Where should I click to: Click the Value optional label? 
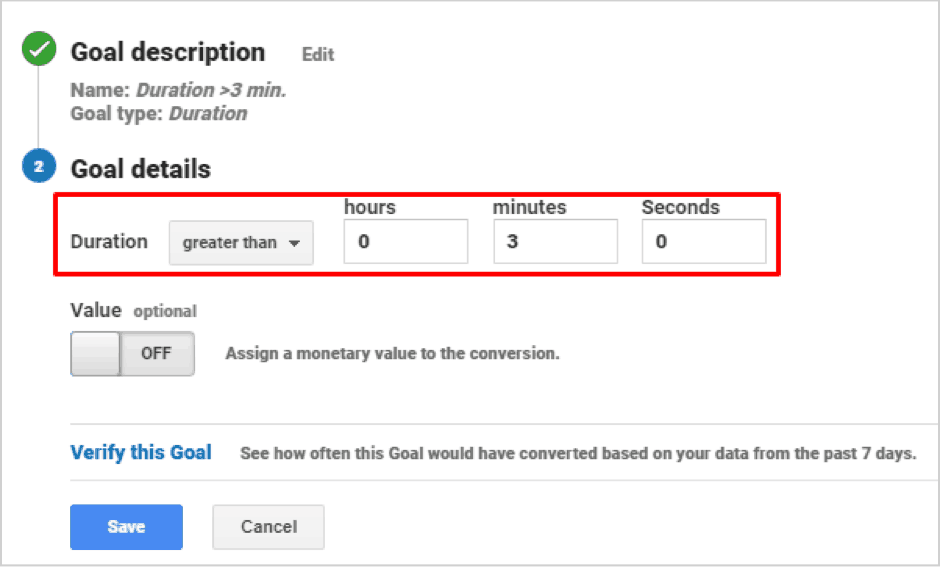(x=133, y=310)
